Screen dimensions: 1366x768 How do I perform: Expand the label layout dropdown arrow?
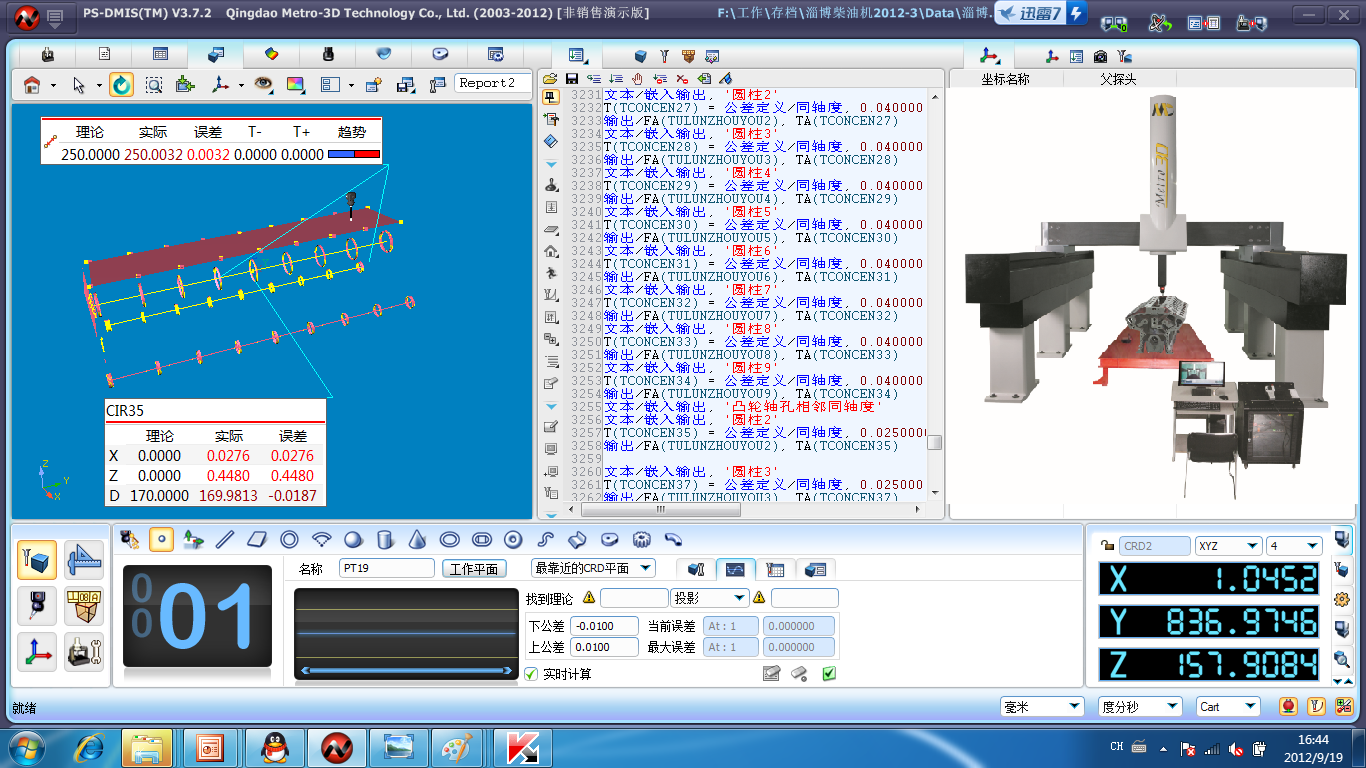(x=351, y=86)
